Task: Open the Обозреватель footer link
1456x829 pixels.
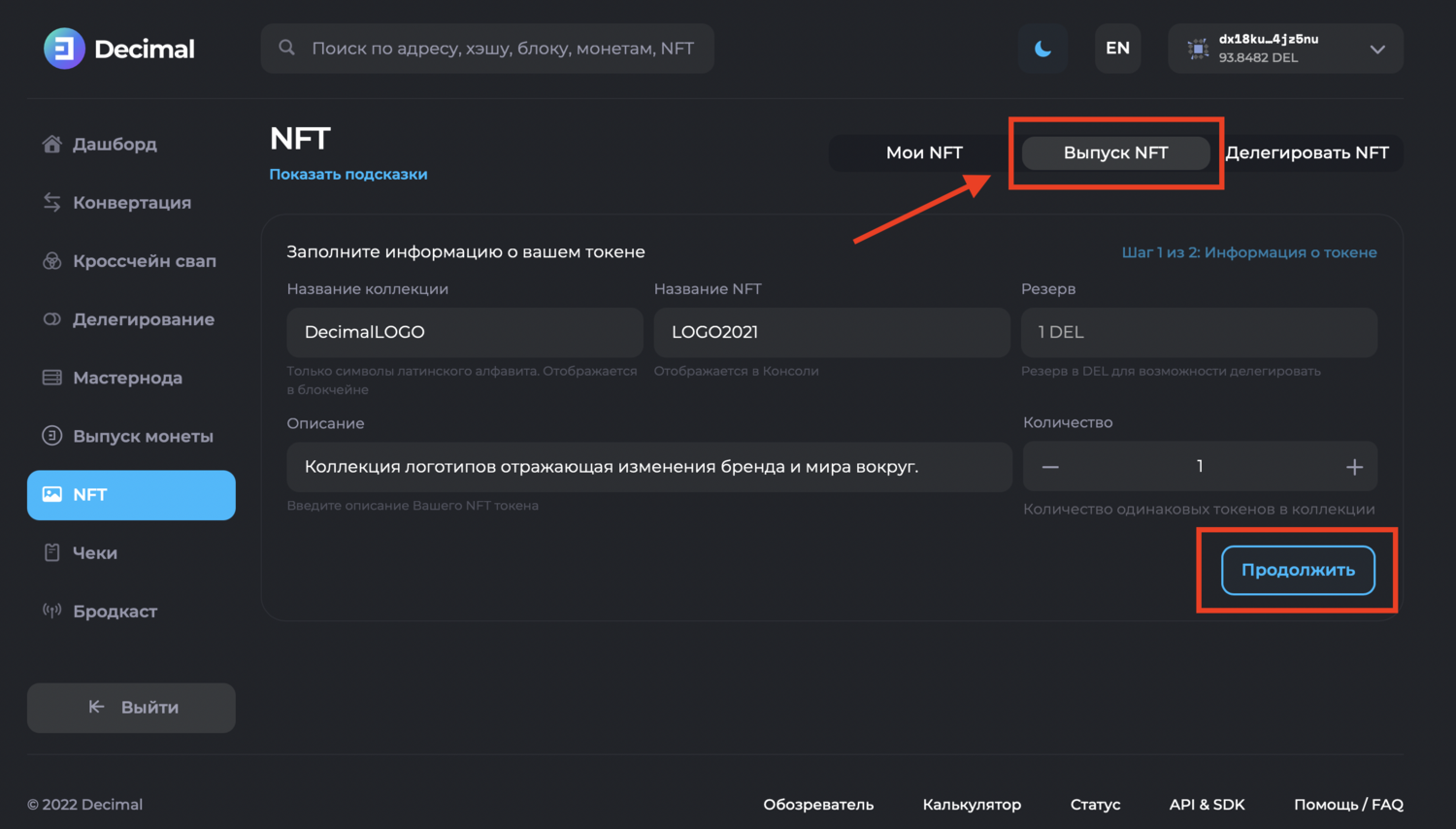Action: 818,805
